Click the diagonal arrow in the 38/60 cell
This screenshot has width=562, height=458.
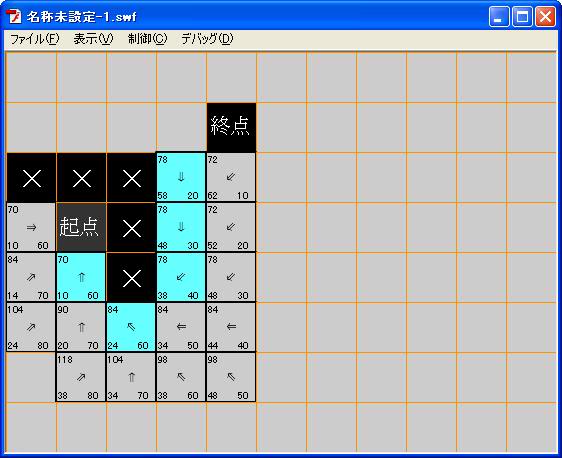(x=181, y=376)
